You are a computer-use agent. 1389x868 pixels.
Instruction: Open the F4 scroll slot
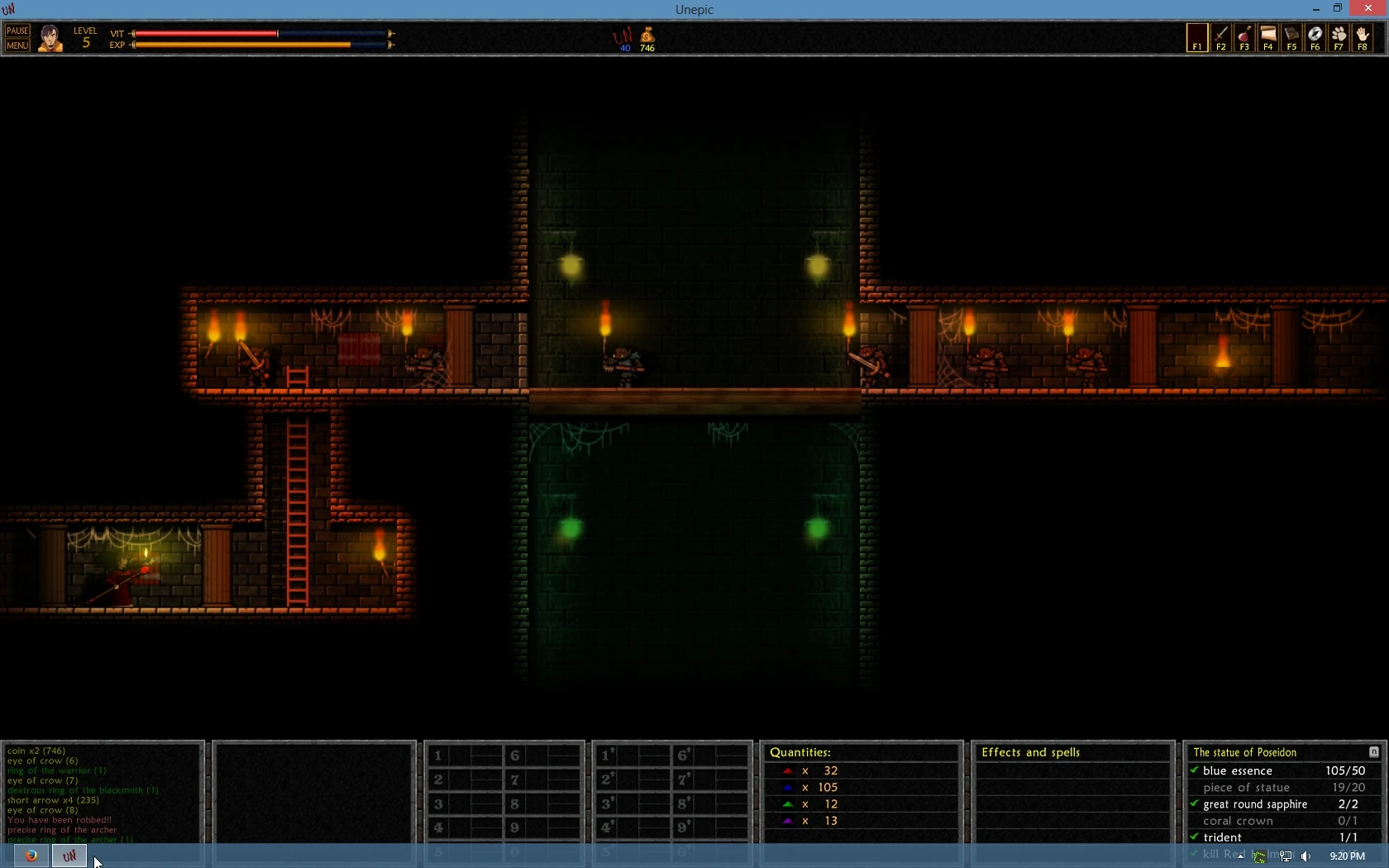1267,38
